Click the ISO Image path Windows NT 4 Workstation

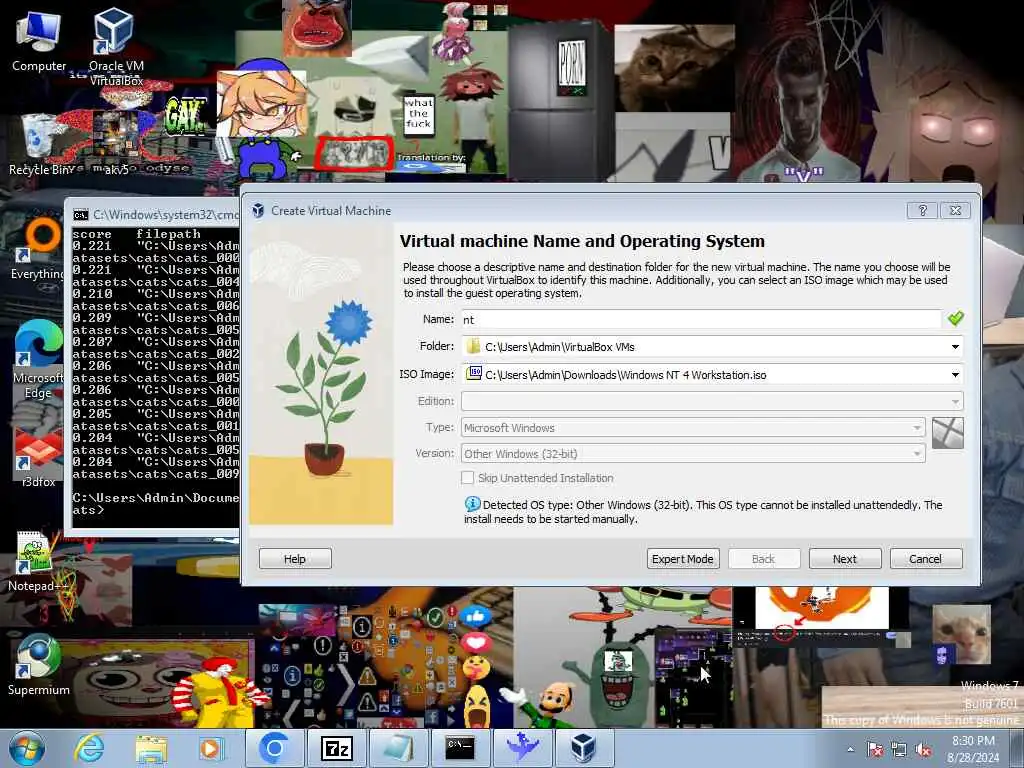pyautogui.click(x=712, y=375)
